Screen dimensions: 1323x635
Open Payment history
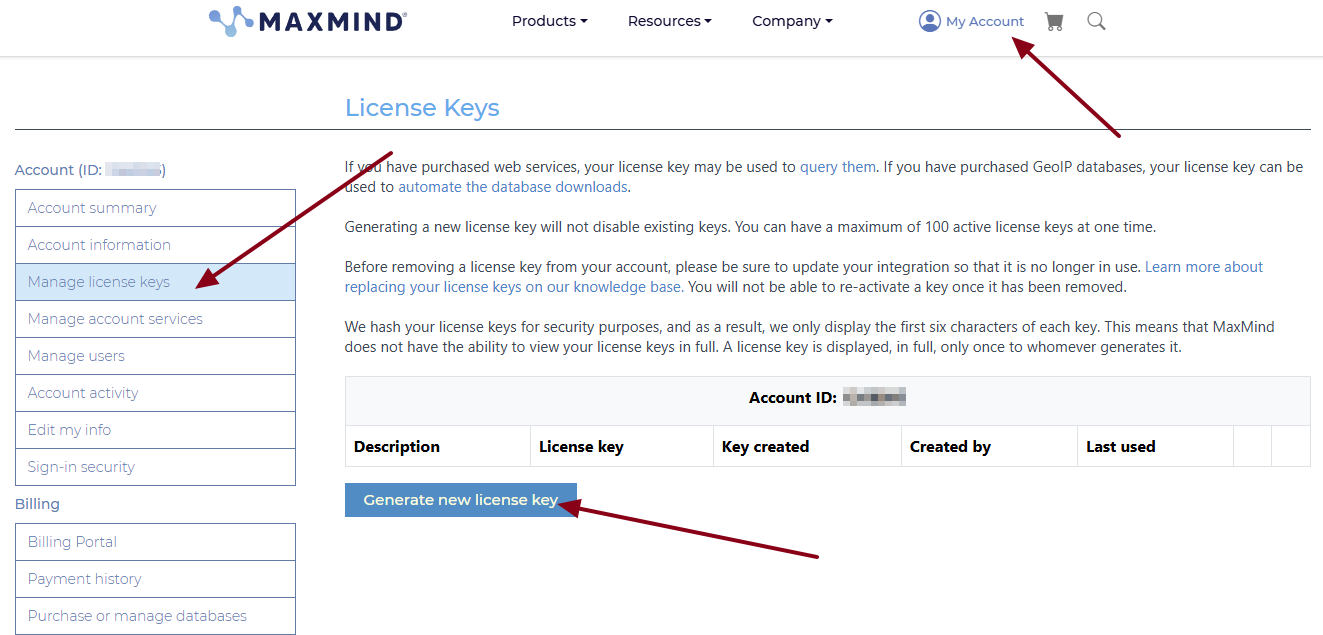click(155, 579)
